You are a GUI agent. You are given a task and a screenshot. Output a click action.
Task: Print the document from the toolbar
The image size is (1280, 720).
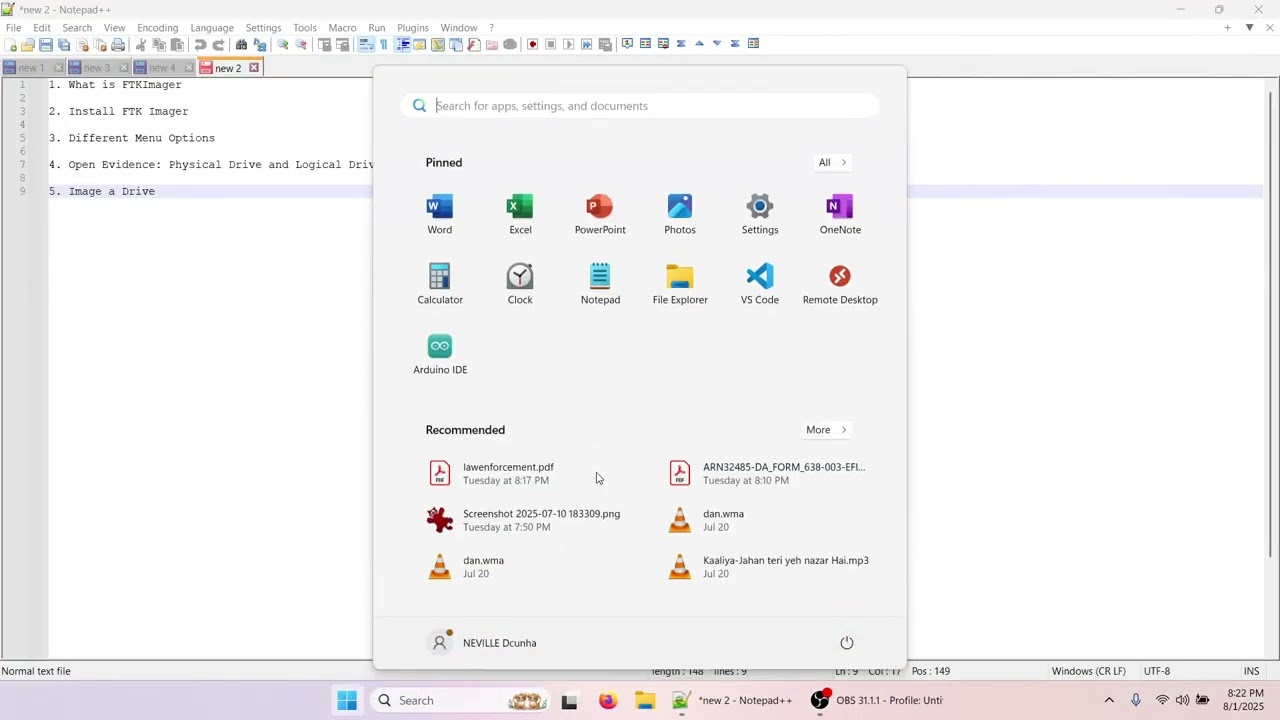point(118,45)
